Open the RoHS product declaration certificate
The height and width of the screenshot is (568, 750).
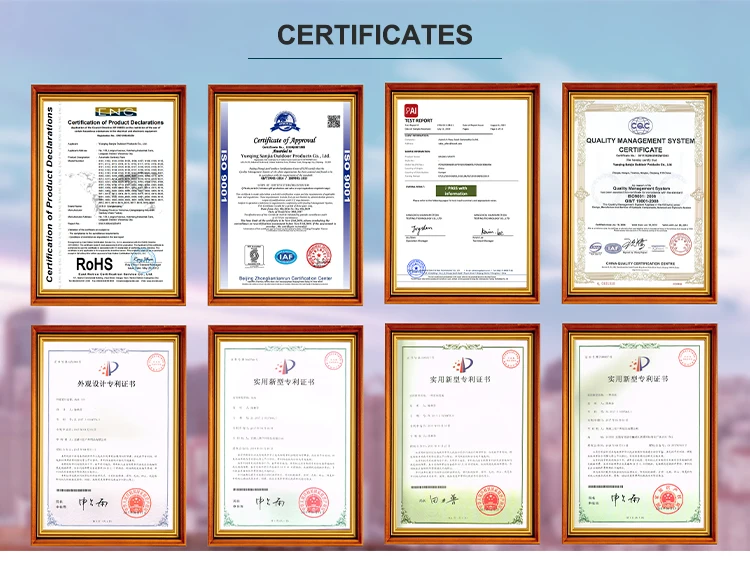pos(108,195)
